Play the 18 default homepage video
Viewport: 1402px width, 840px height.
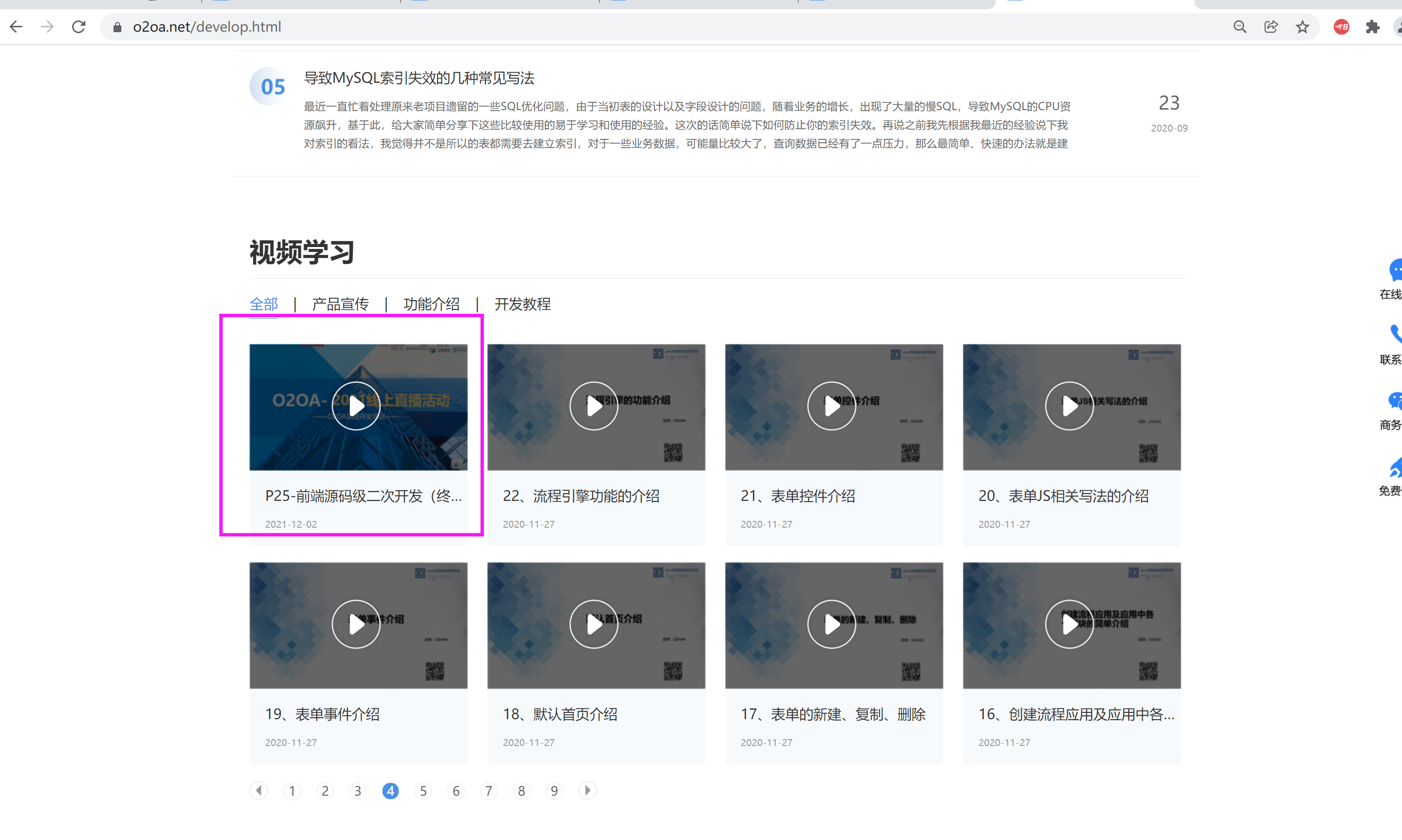coord(594,624)
